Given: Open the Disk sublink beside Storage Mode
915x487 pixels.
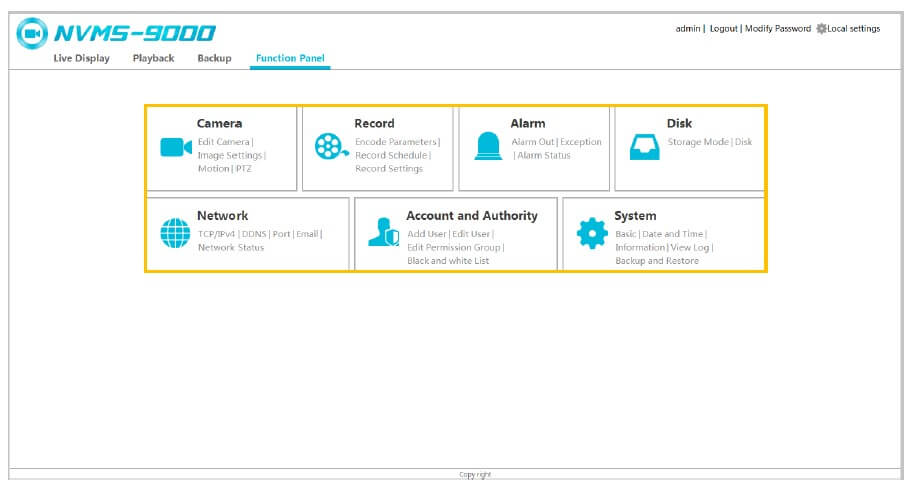Looking at the screenshot, I should (x=743, y=142).
